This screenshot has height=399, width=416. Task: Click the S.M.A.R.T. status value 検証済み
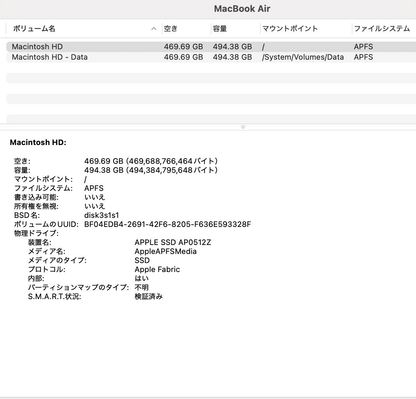(148, 296)
